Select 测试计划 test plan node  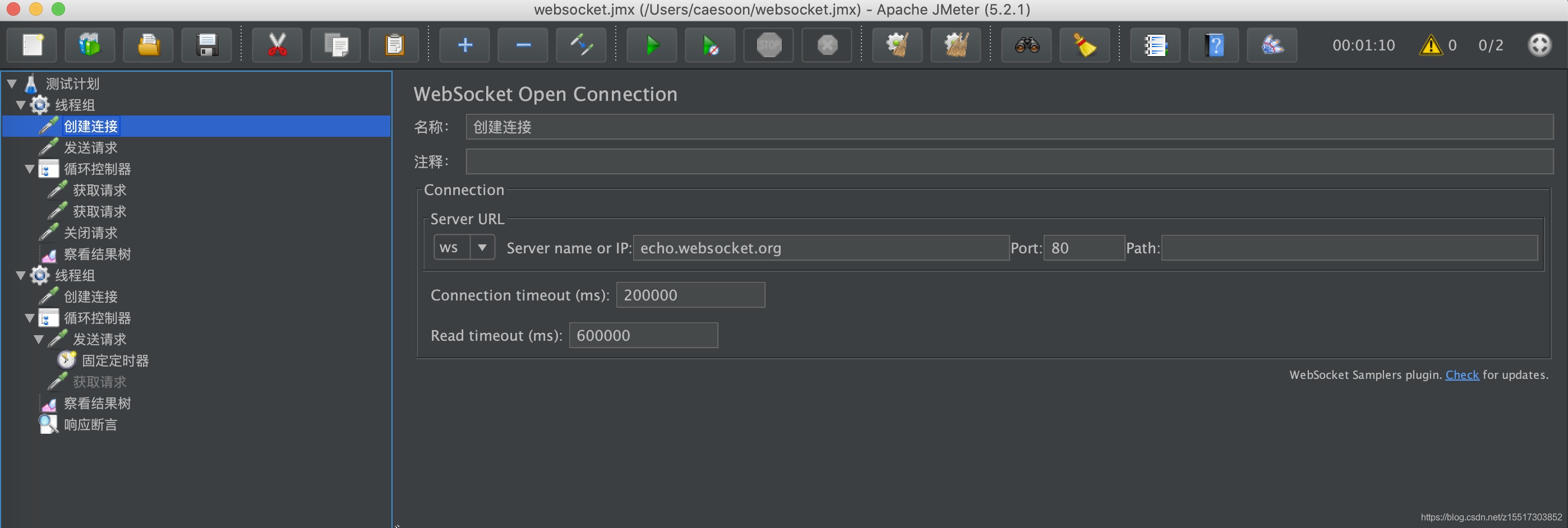tap(72, 84)
